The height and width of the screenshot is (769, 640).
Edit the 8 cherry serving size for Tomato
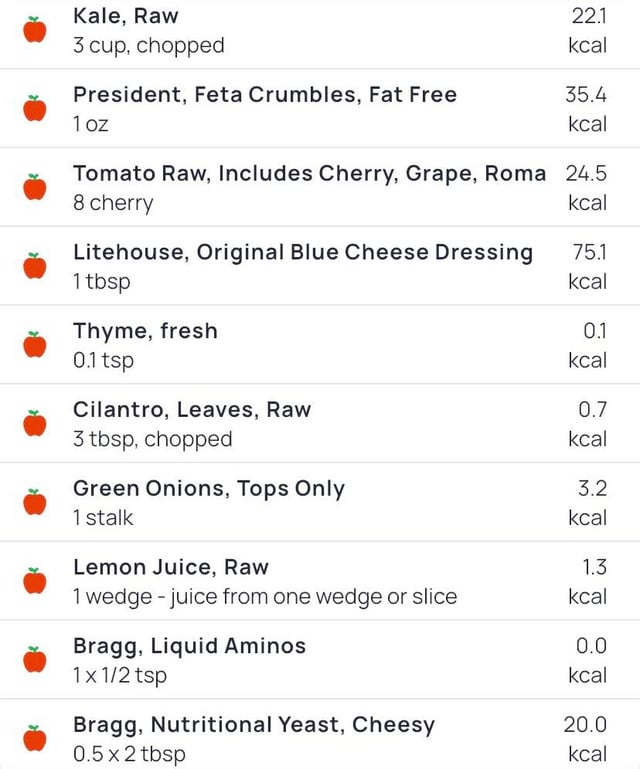(x=113, y=203)
